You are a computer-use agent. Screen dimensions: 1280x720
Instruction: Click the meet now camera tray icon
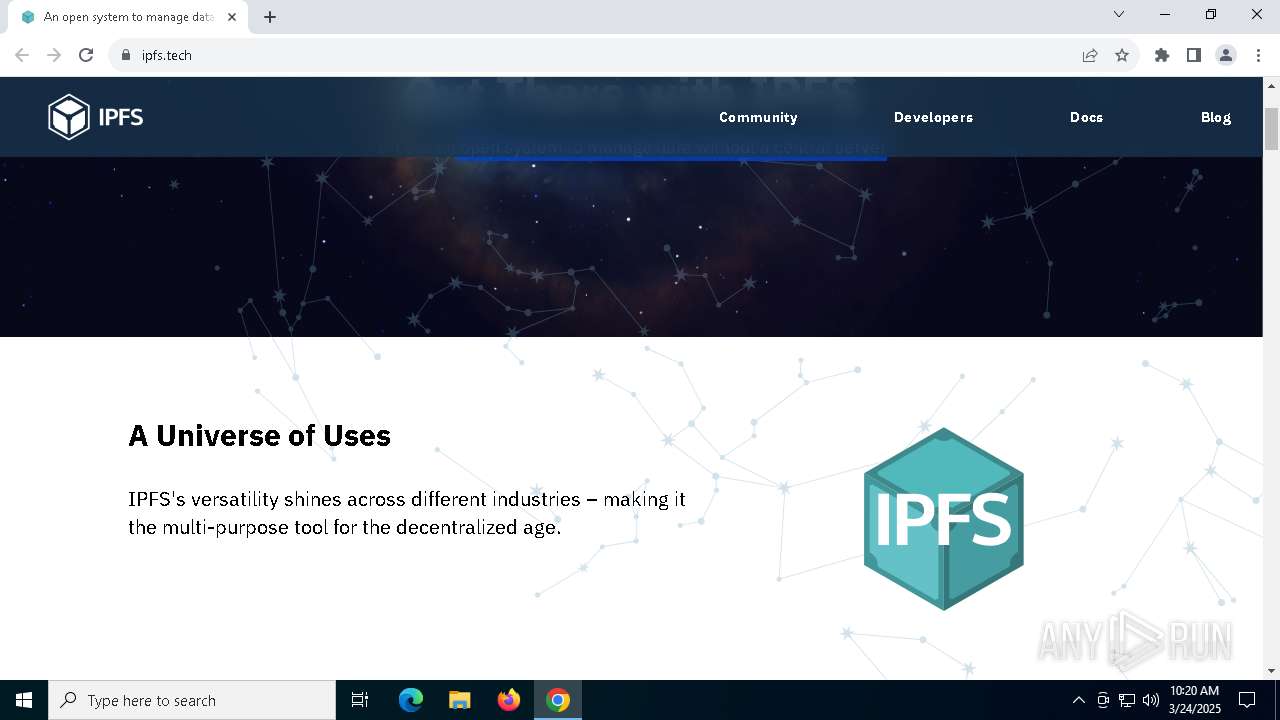[x=1103, y=700]
